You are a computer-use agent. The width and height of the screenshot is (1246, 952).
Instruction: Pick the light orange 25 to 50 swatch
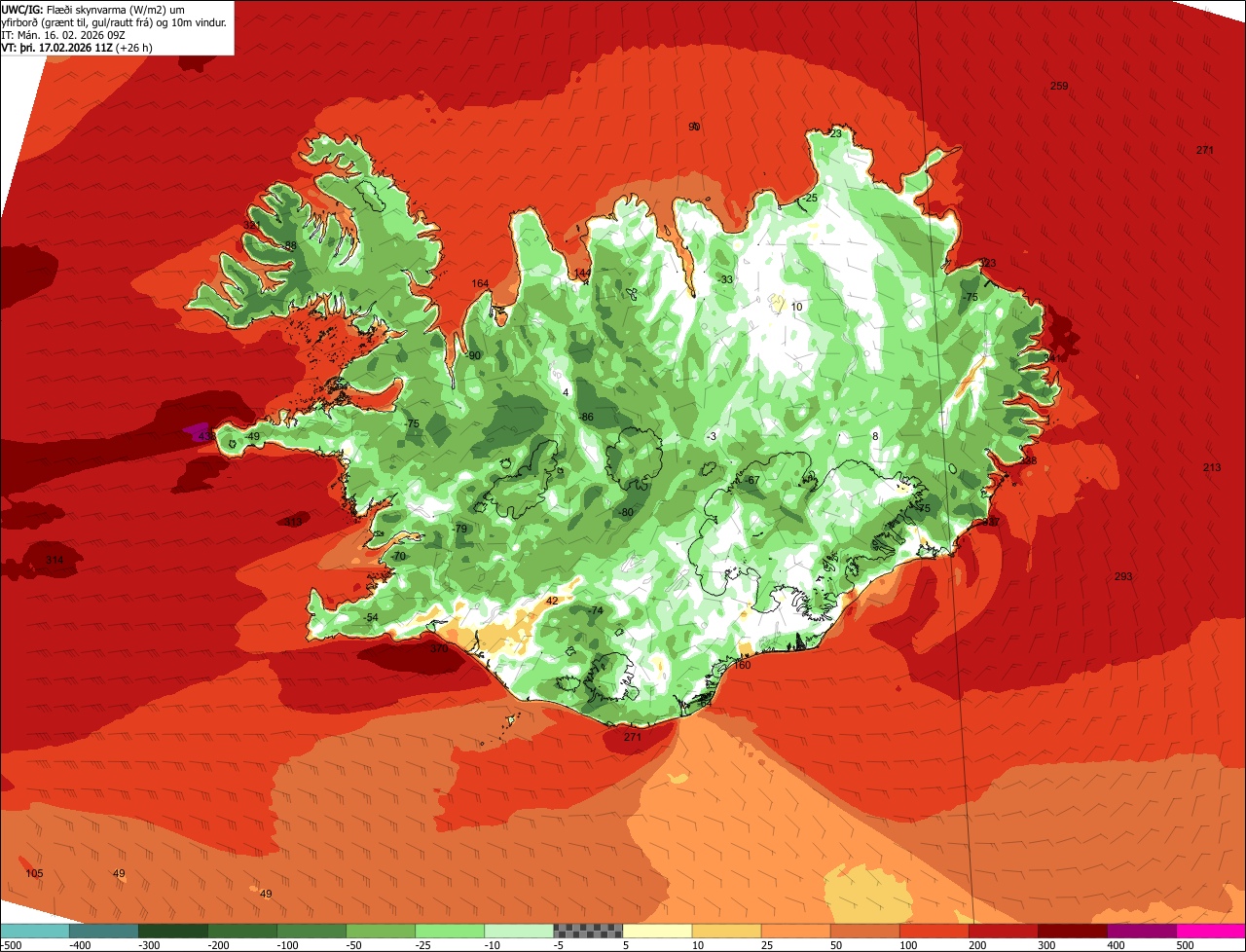pos(795,931)
